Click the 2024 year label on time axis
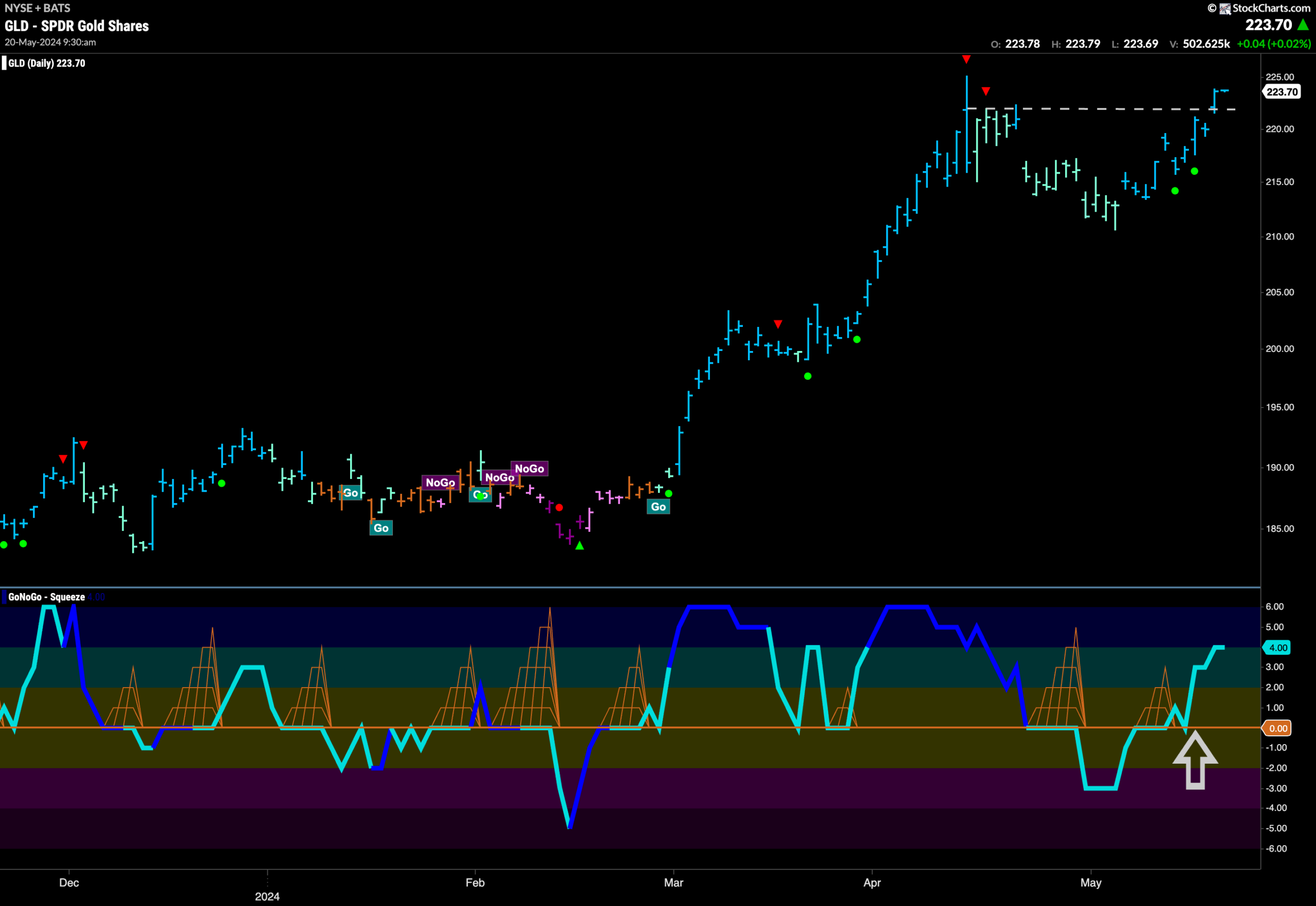 coord(267,896)
